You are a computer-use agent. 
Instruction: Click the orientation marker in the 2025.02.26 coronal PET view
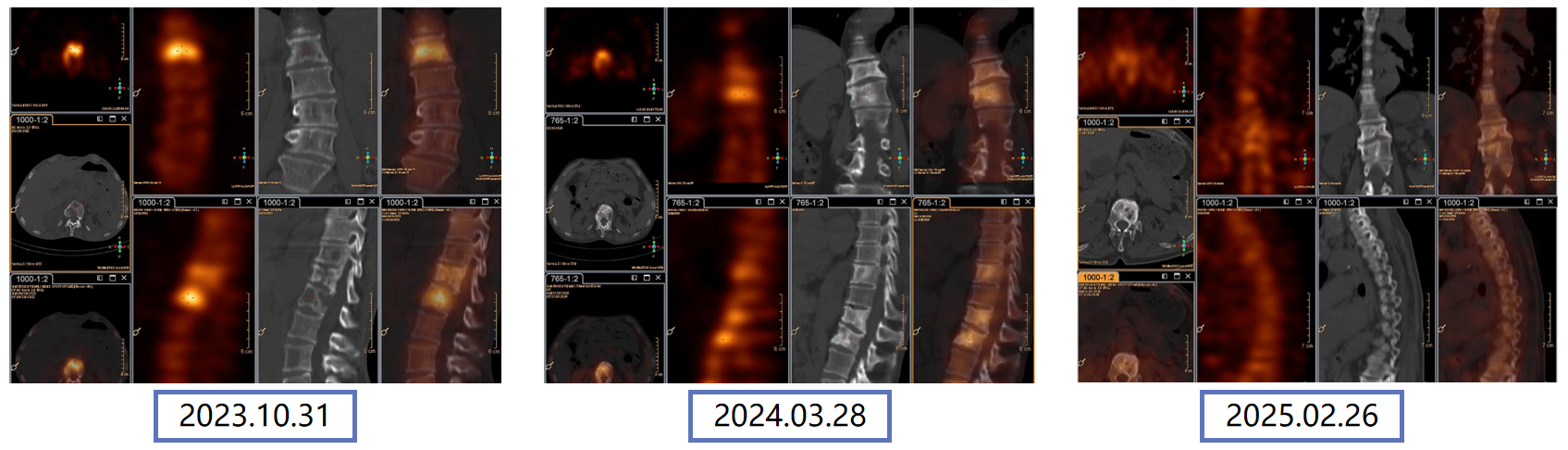point(1306,159)
